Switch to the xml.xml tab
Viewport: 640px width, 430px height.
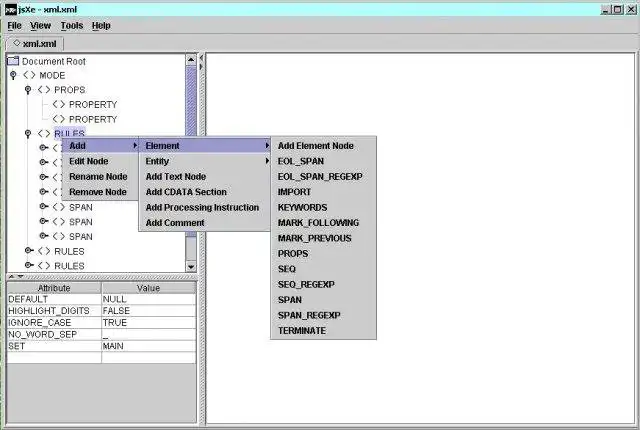pyautogui.click(x=35, y=44)
